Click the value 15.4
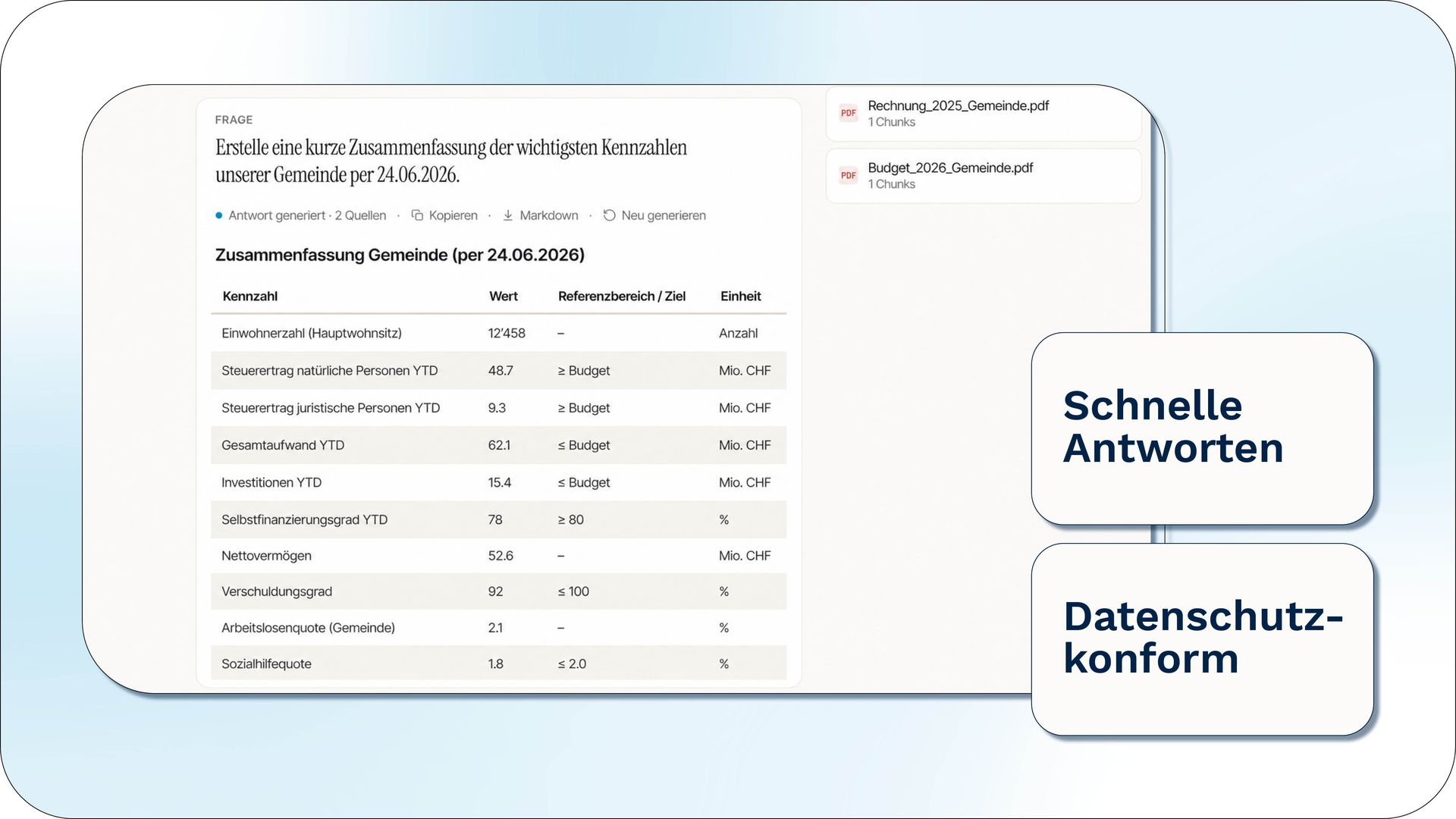 click(x=500, y=482)
